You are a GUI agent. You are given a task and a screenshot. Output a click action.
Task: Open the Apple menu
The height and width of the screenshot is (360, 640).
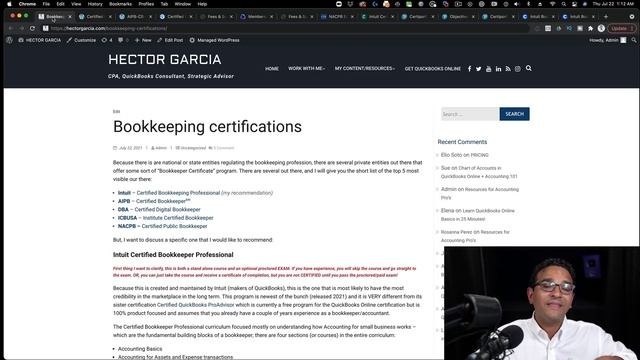tap(9, 4)
